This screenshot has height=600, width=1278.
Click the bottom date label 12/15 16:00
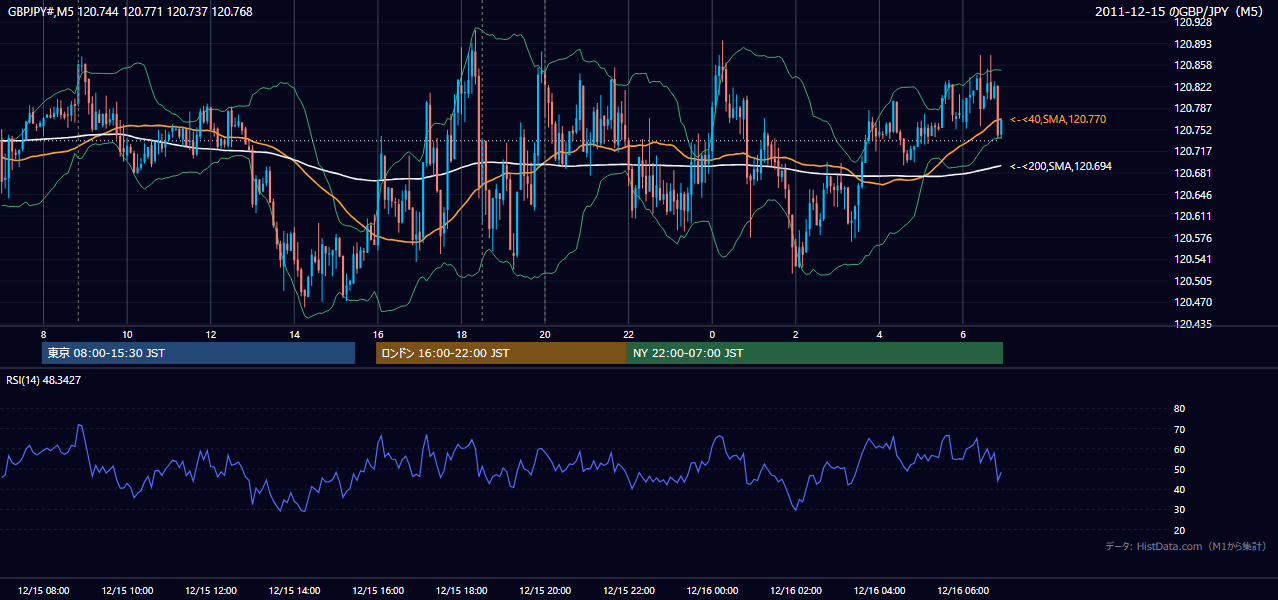[x=378, y=591]
